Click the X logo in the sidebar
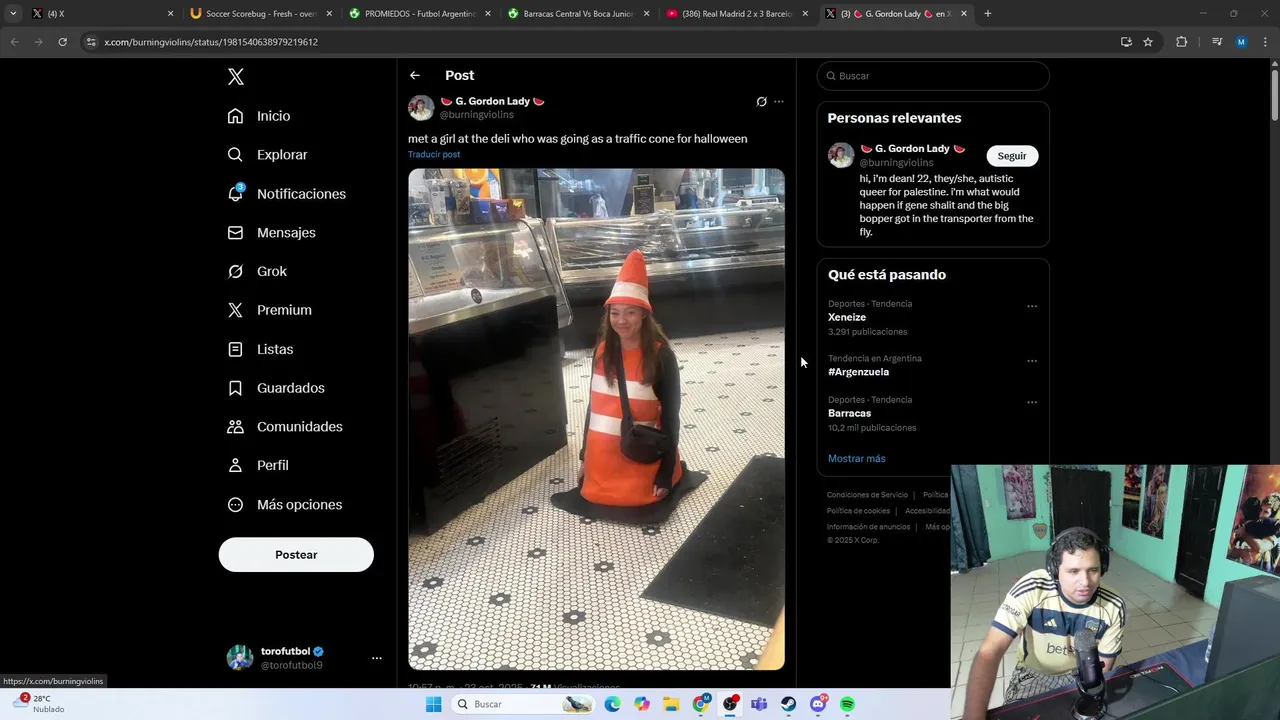 (235, 77)
